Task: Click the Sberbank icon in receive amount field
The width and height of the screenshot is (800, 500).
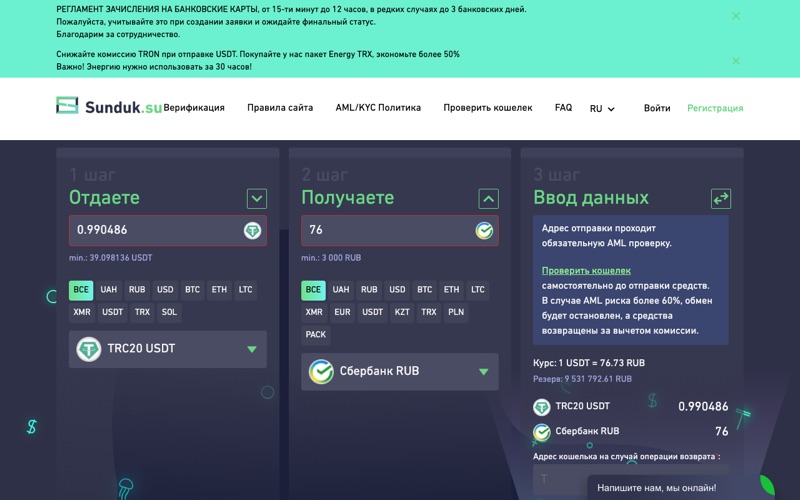Action: tap(484, 231)
